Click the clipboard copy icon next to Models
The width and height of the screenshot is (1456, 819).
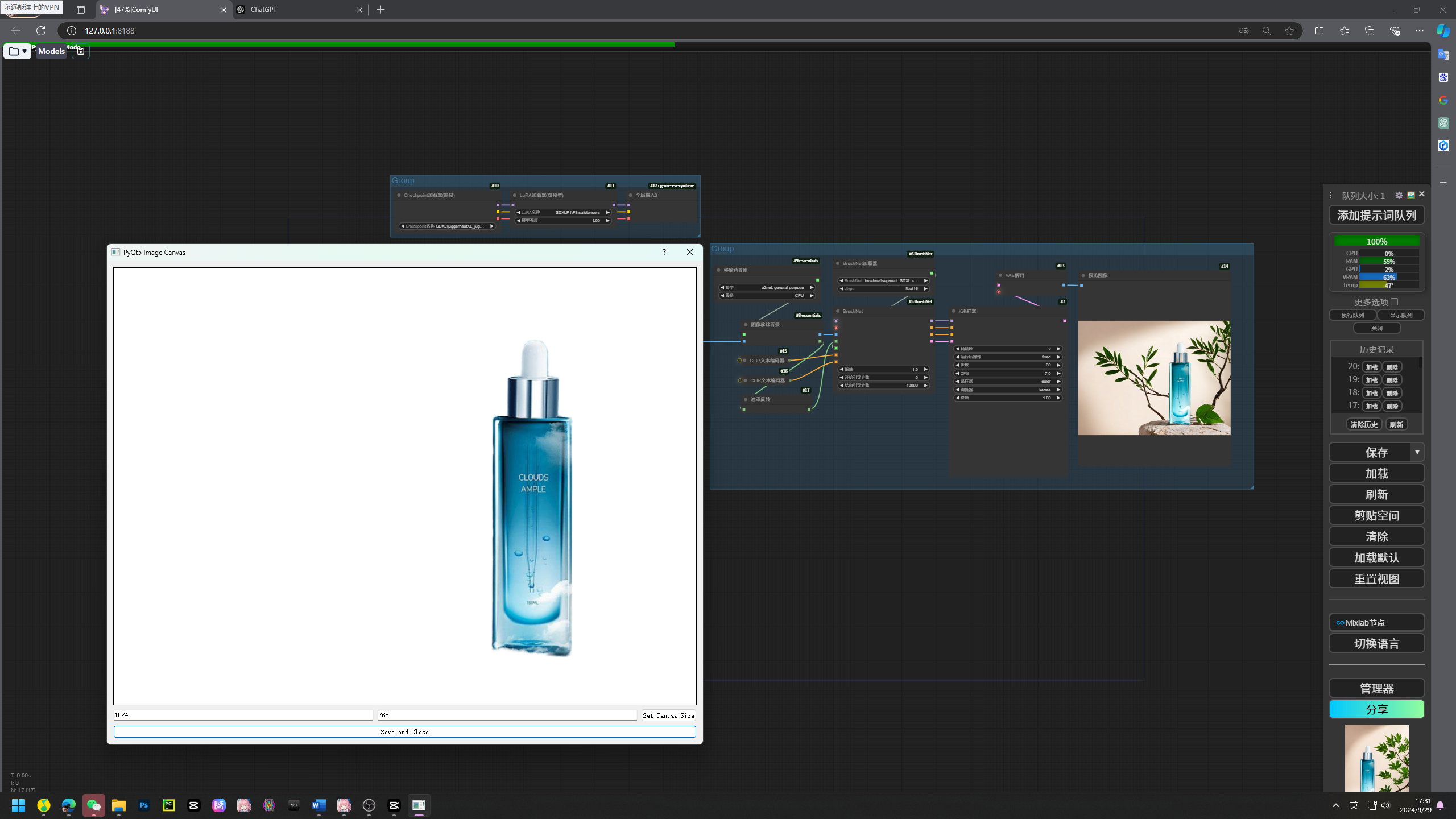click(x=81, y=51)
